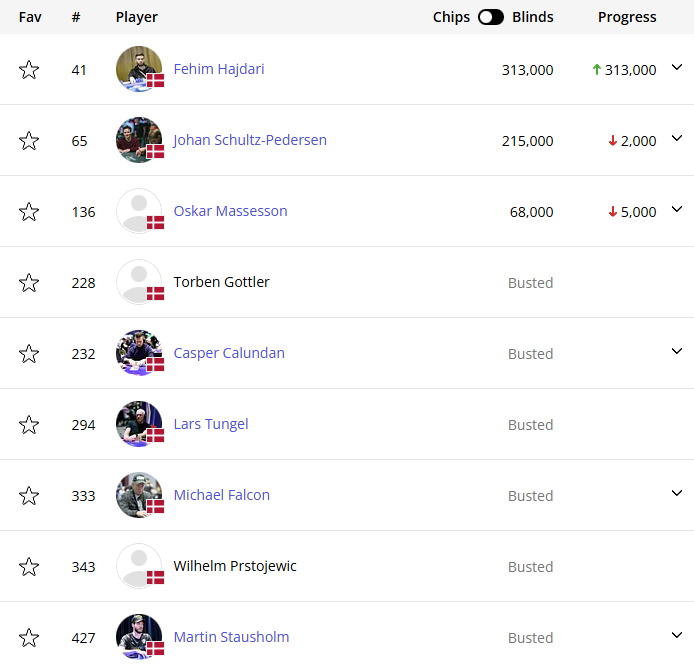Open Oskar Massesson's player profile link

pyautogui.click(x=230, y=211)
